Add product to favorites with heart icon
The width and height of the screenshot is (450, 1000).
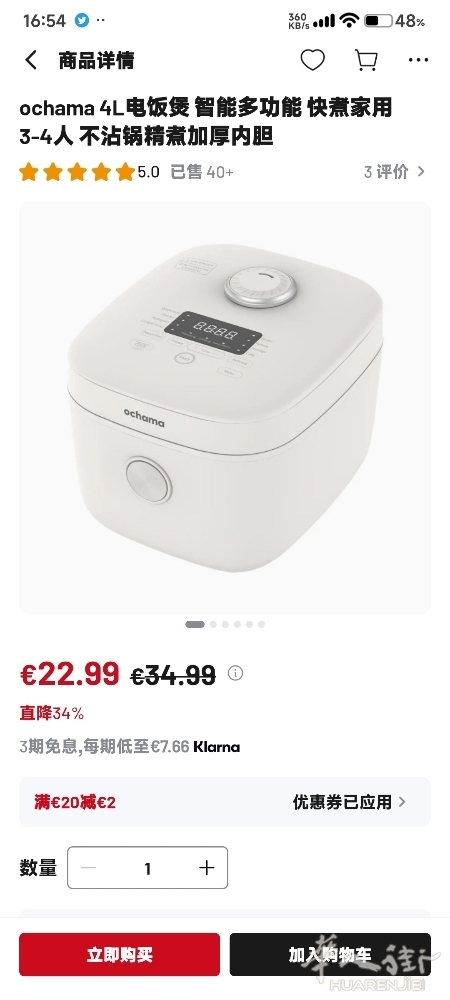click(312, 61)
